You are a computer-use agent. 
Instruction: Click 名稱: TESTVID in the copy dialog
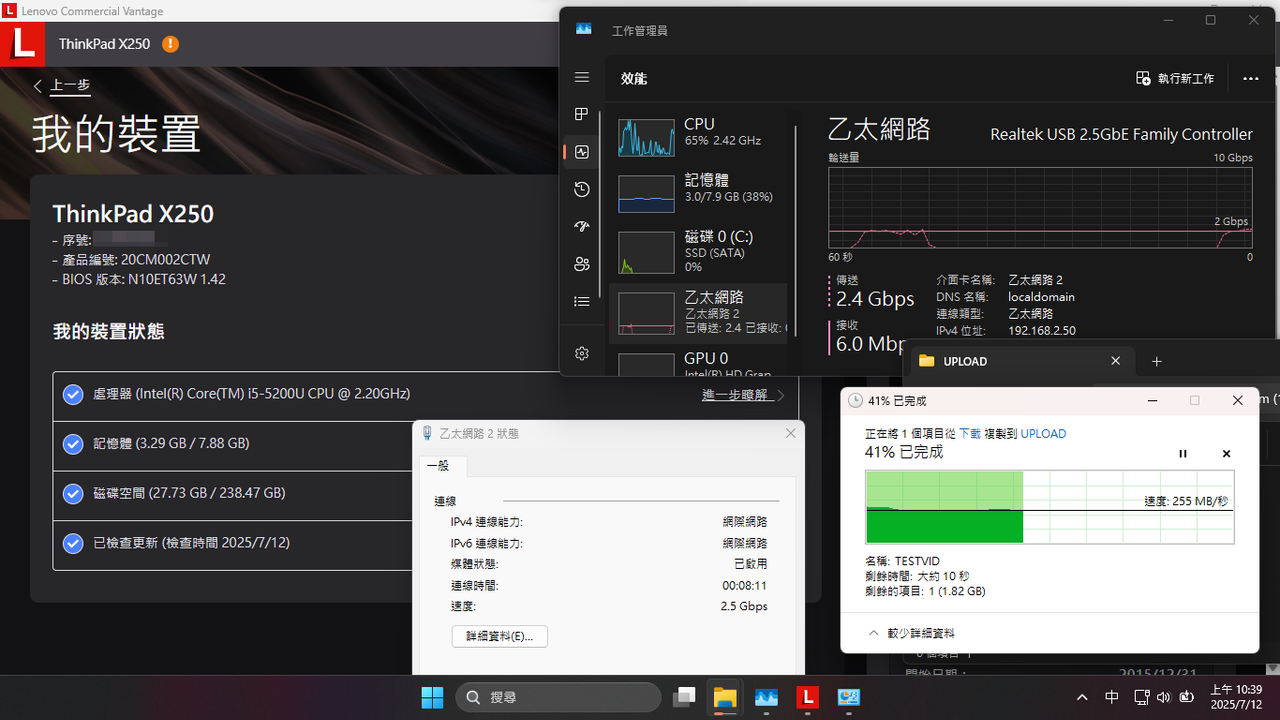coord(902,561)
